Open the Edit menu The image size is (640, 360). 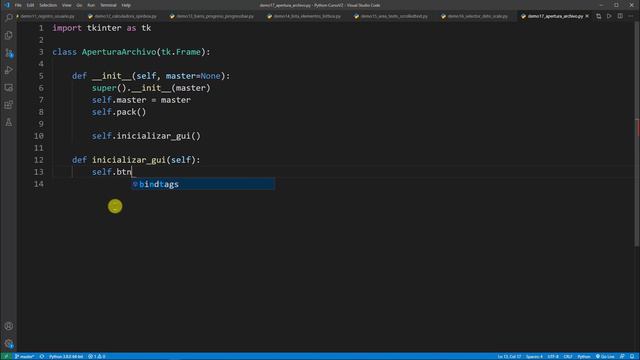click(30, 5)
